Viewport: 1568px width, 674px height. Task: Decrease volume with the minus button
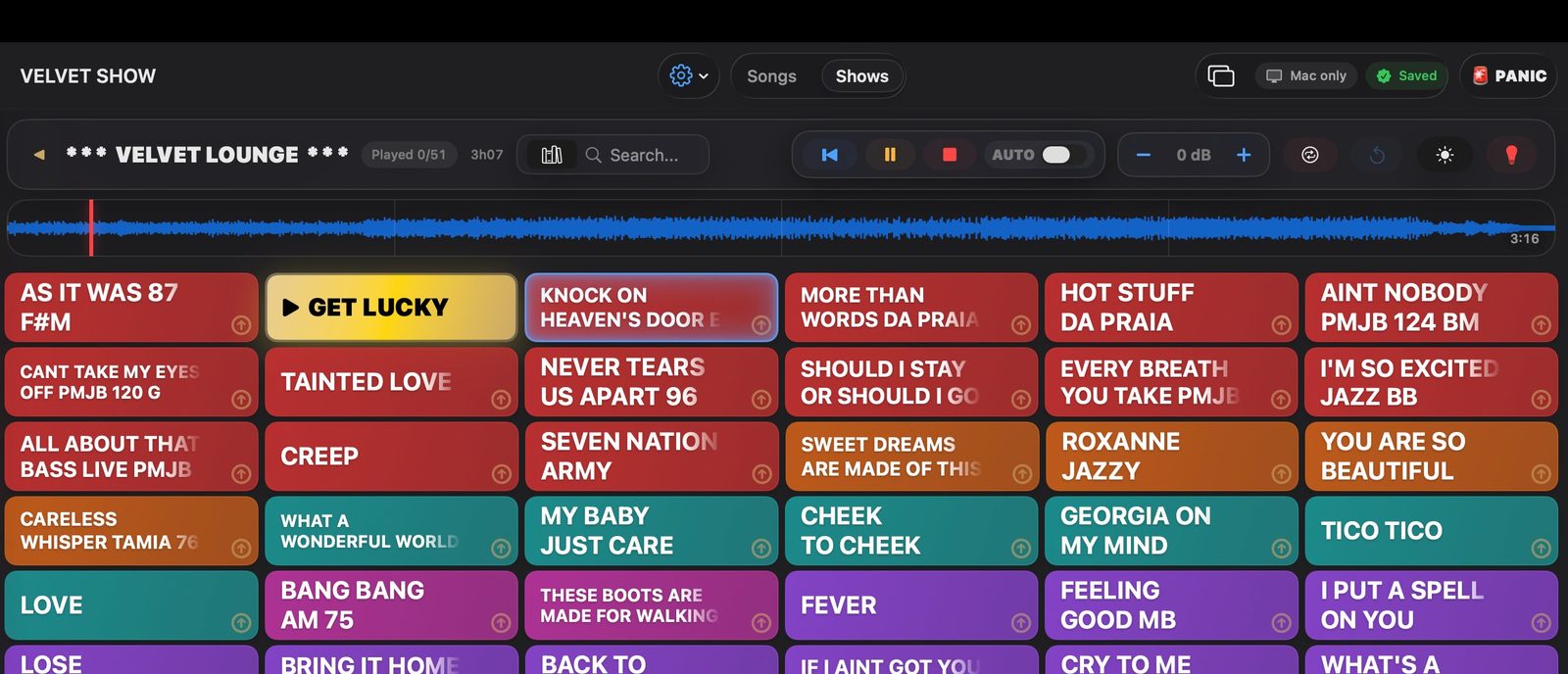coord(1143,155)
